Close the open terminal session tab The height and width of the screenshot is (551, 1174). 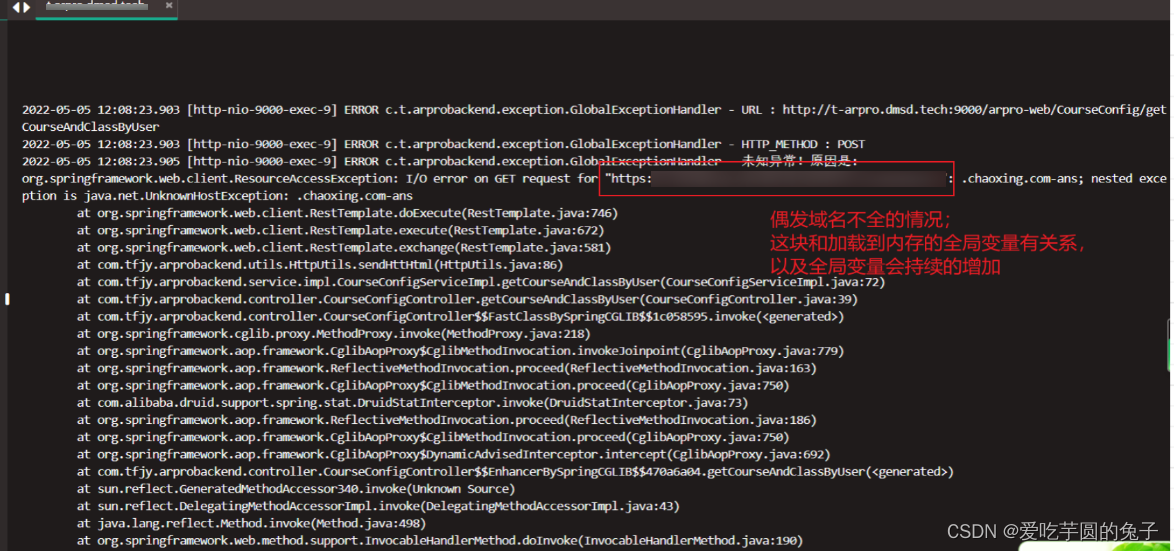click(x=170, y=6)
